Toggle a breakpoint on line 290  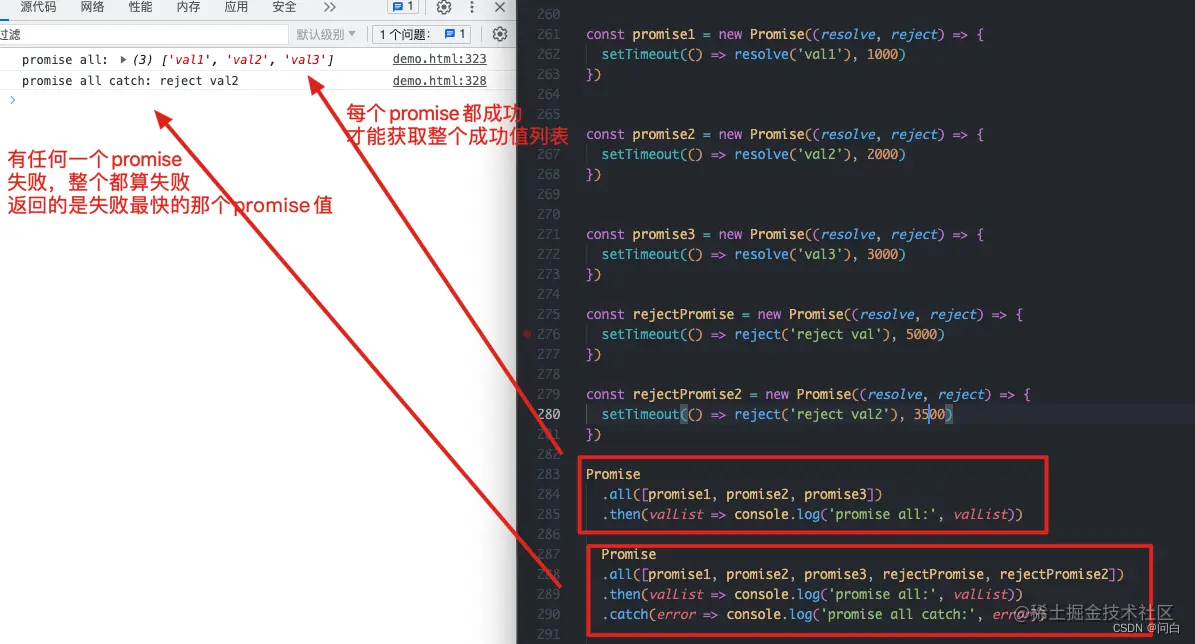(549, 614)
